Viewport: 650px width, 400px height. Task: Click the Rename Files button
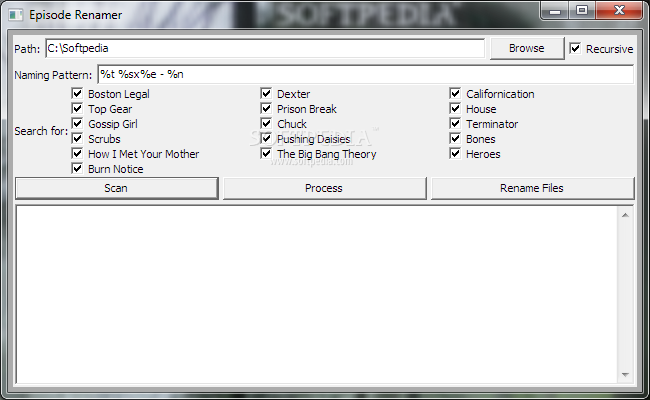[533, 188]
